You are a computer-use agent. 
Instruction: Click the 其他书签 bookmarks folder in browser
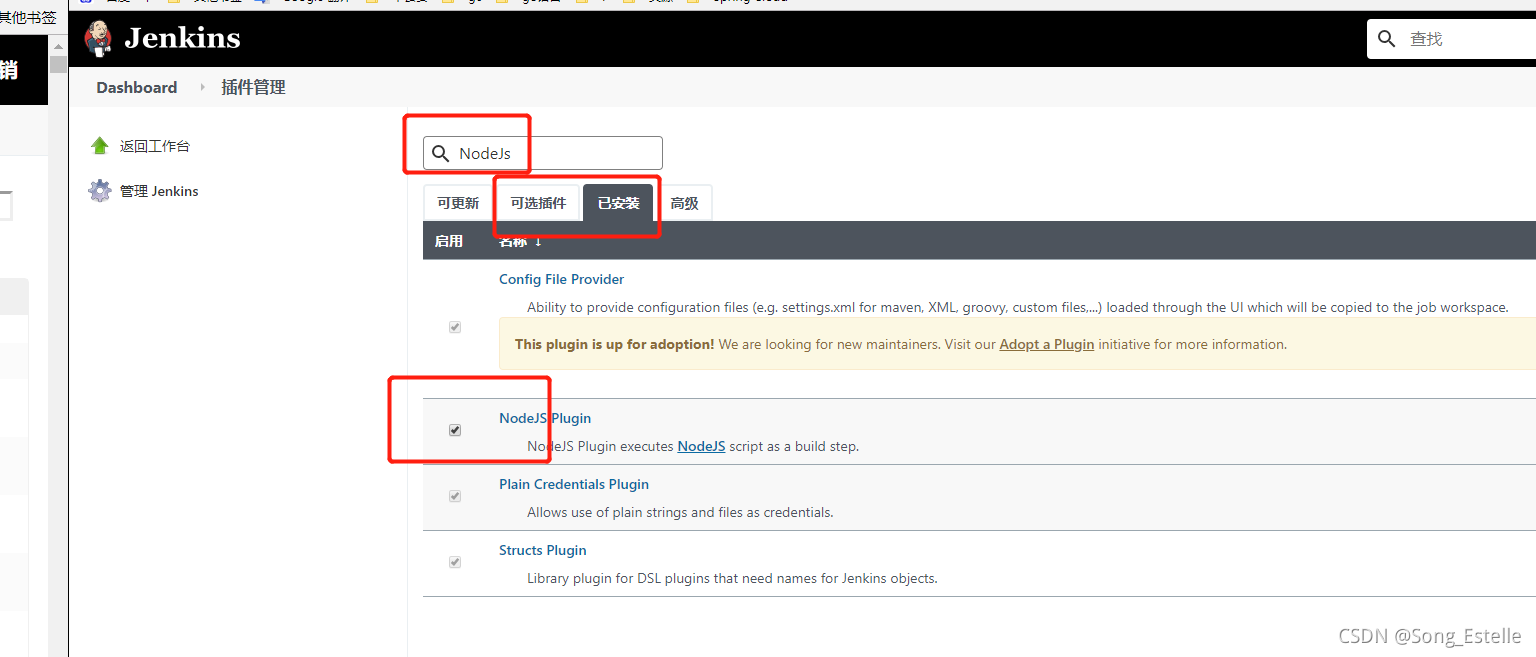(x=28, y=17)
